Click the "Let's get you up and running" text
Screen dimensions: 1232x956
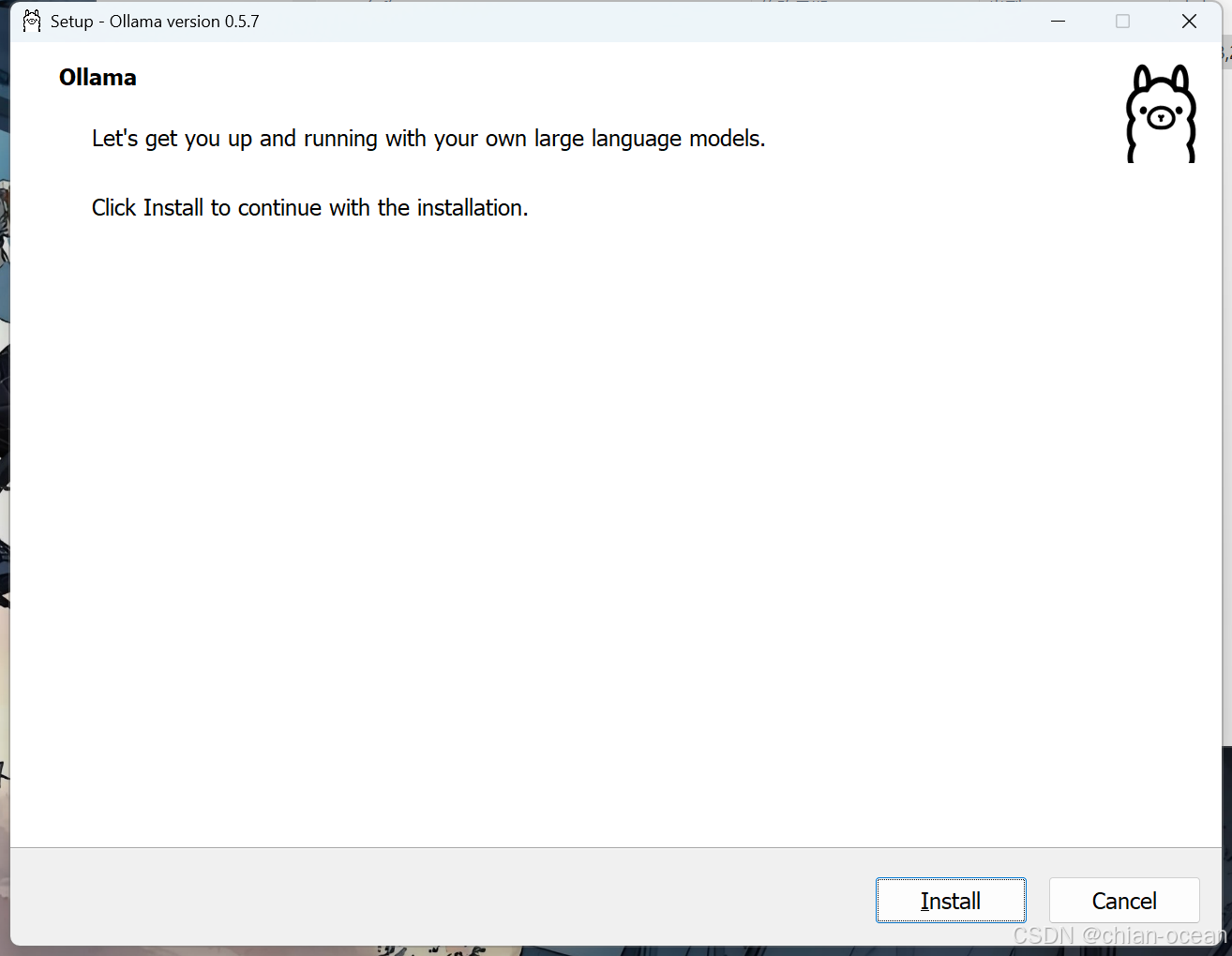point(428,139)
